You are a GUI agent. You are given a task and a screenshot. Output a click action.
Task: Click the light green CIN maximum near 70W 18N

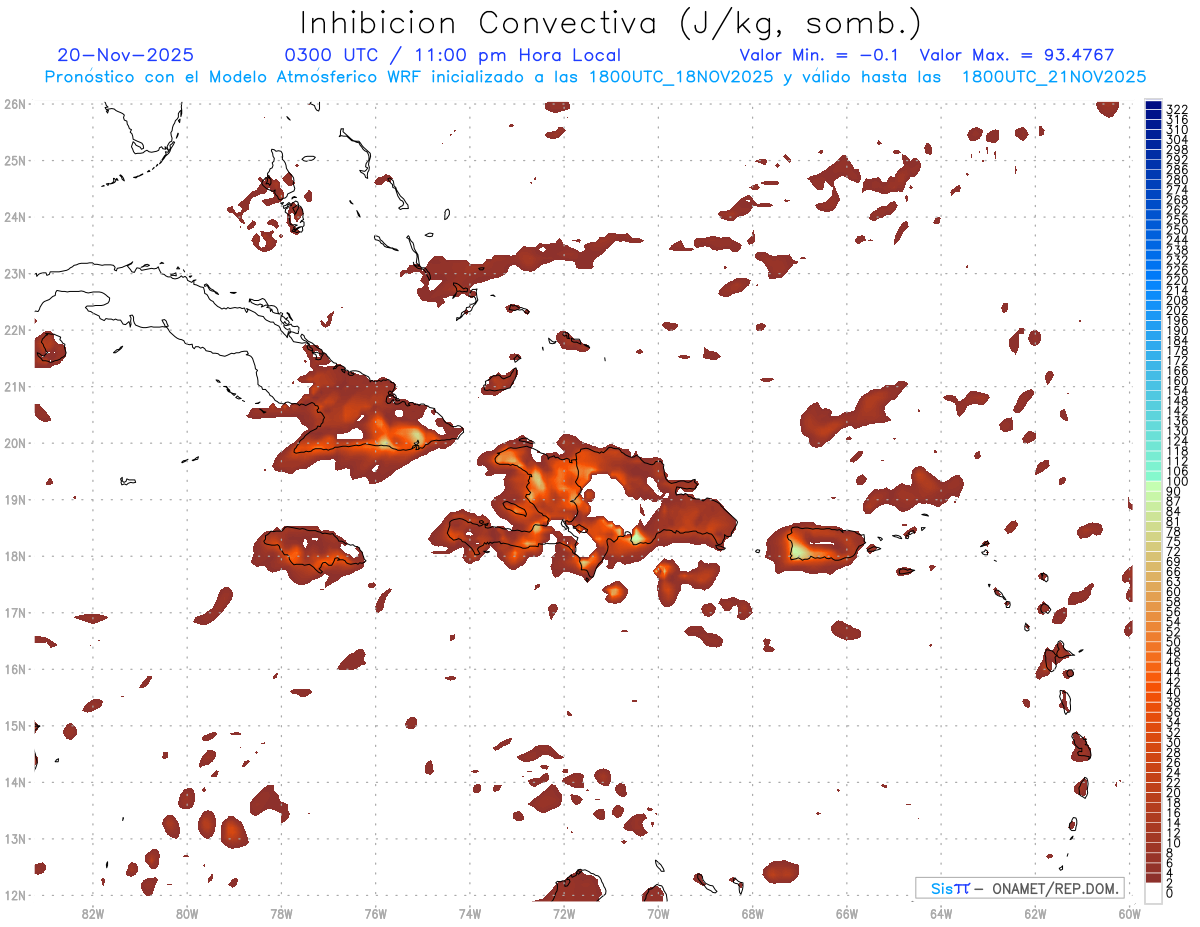point(636,535)
